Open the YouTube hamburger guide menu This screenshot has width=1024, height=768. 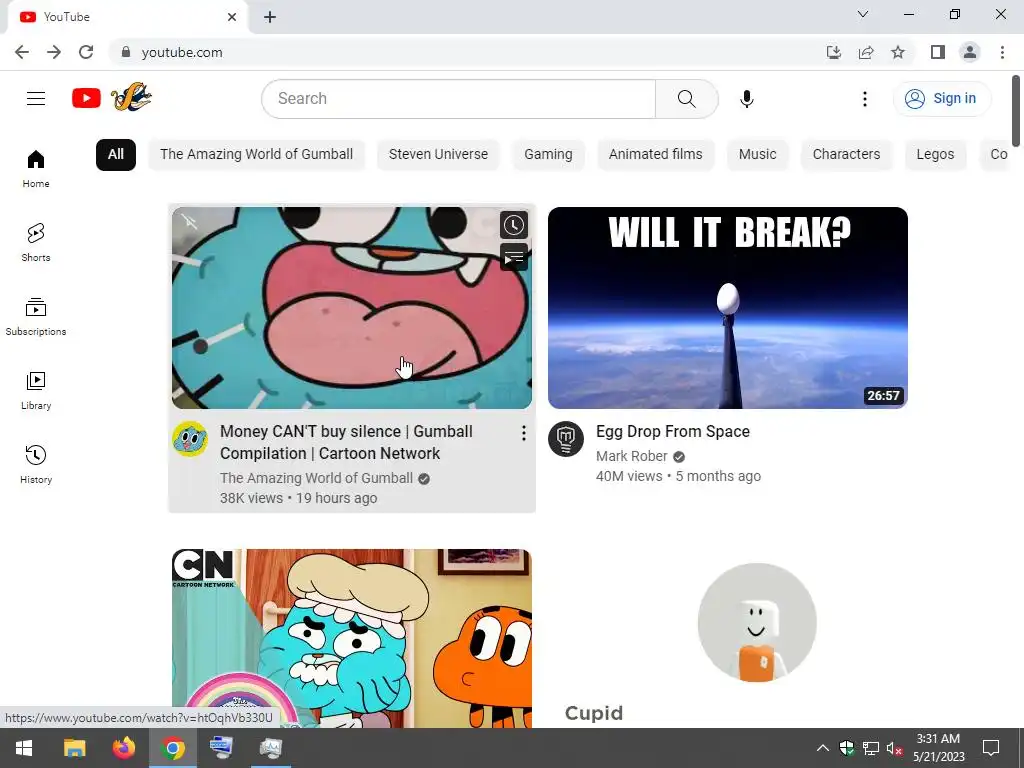click(36, 99)
